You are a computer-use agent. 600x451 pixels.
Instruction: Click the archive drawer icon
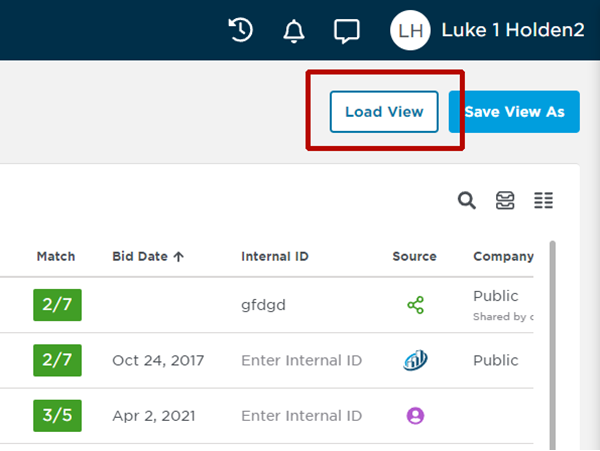505,201
